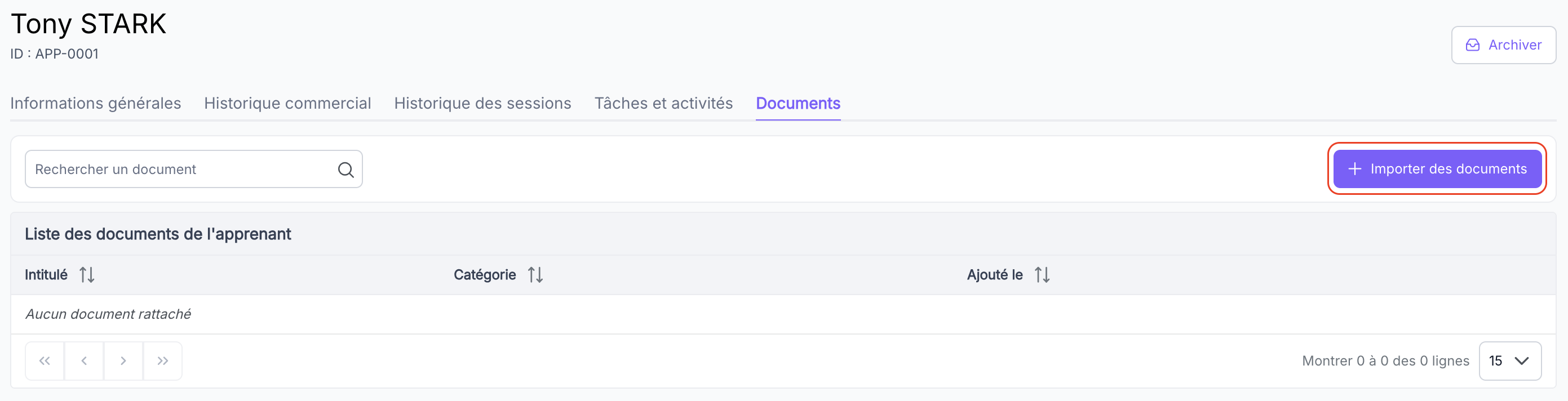Click 'Liste des documents de l'apprenant' title
This screenshot has height=401, width=1568.
tap(158, 234)
